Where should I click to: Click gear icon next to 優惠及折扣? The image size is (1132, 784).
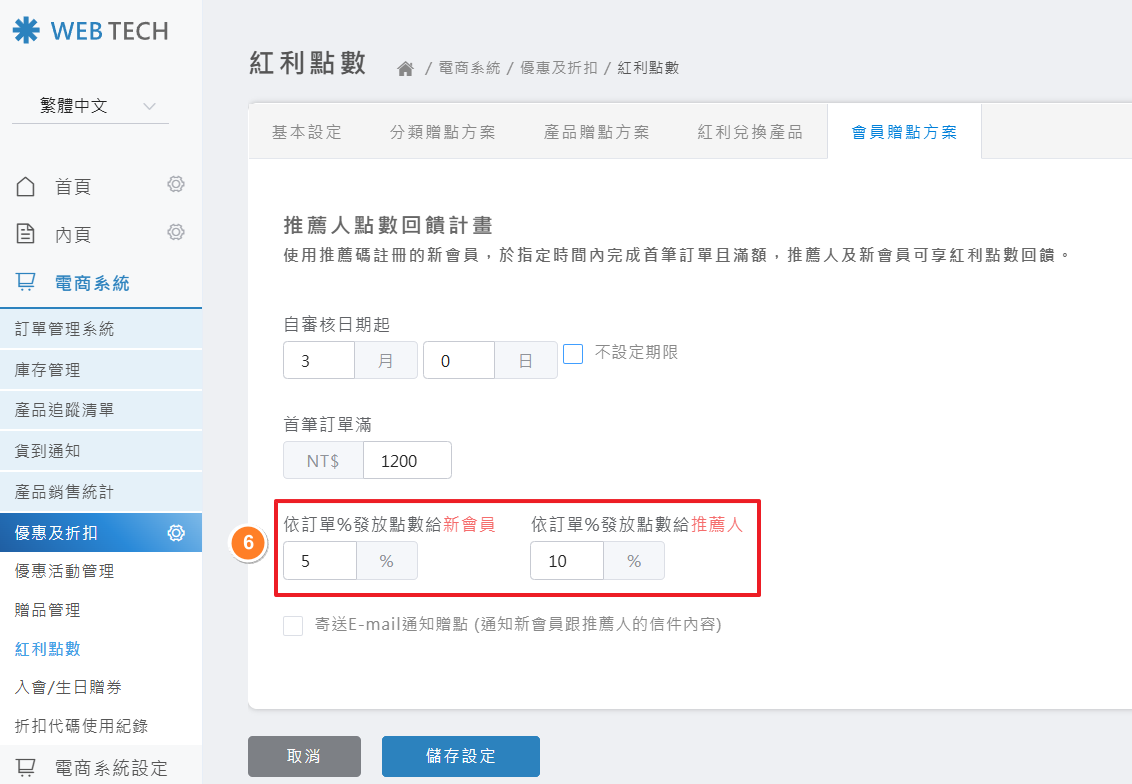(176, 533)
